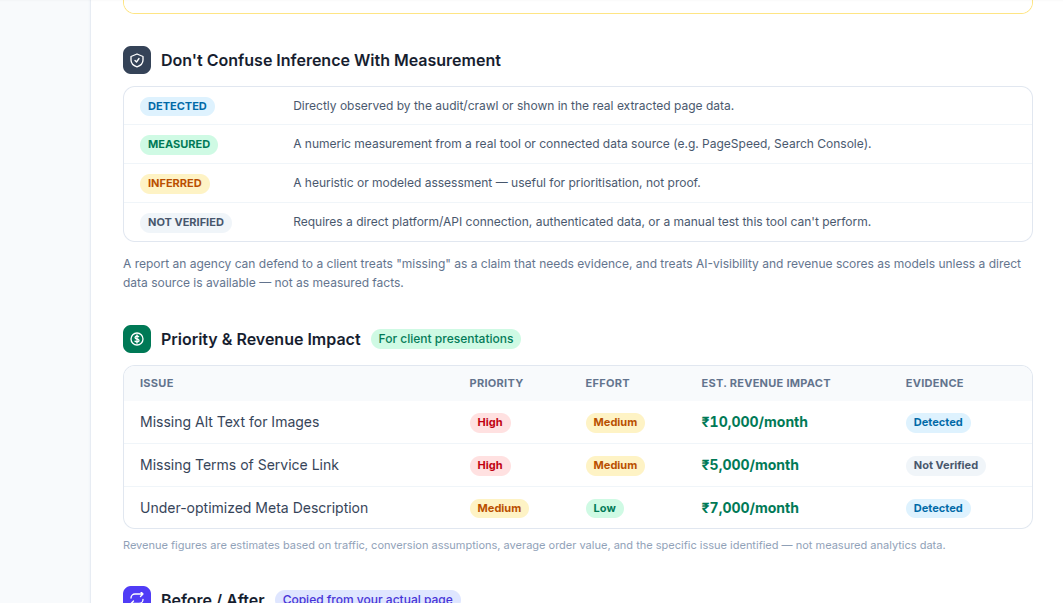Click Detected evidence badge for Meta Description
The height and width of the screenshot is (603, 1063).
pos(938,508)
